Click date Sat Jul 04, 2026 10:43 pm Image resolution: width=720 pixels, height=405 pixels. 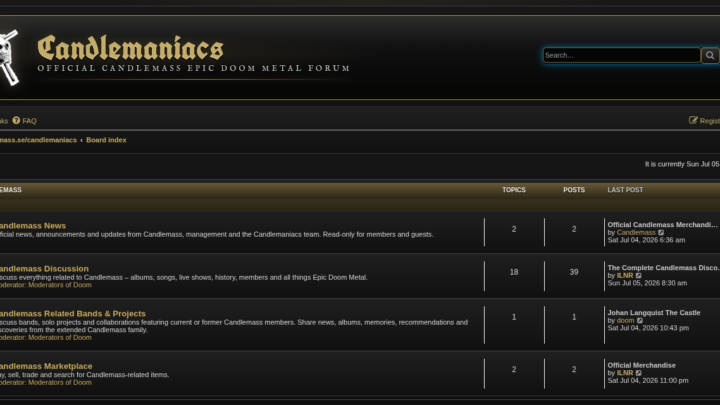click(648, 328)
